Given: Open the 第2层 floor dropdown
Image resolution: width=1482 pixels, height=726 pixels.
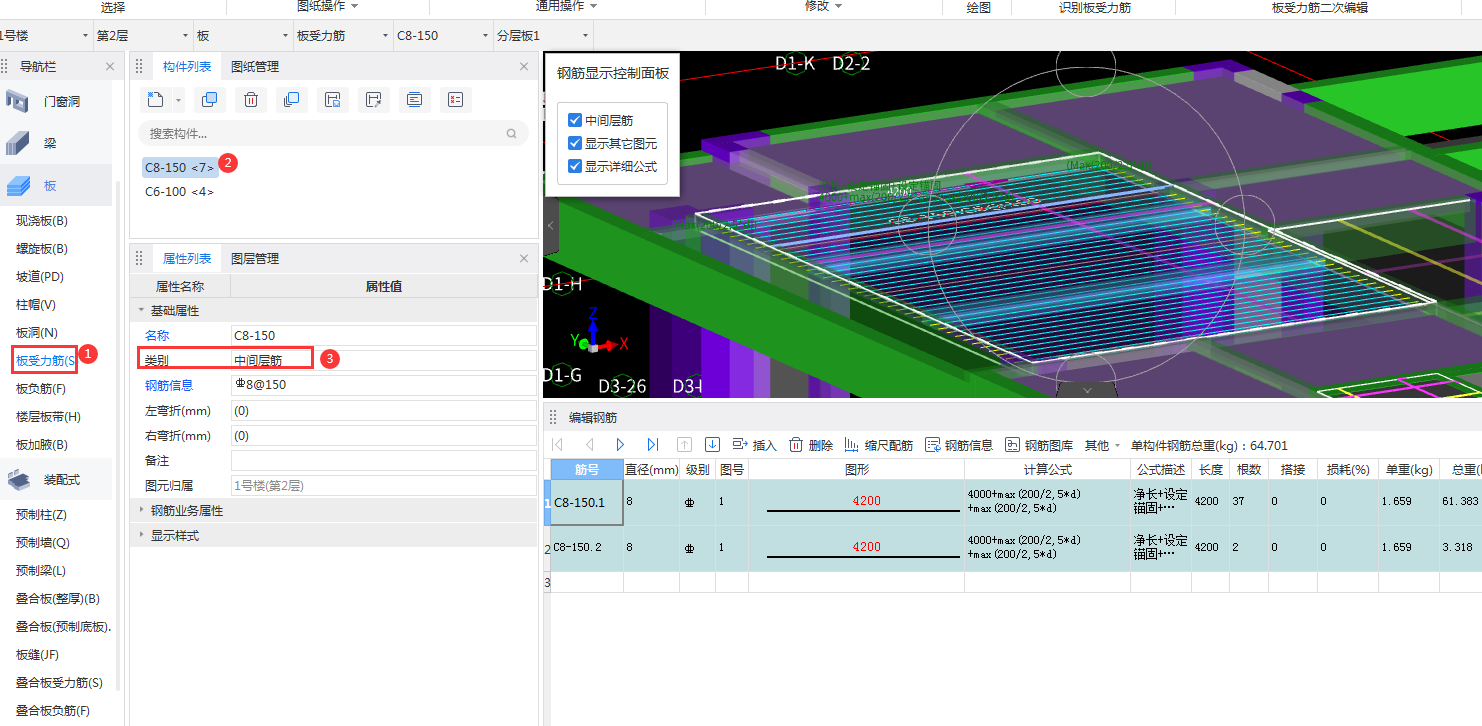Looking at the screenshot, I should point(141,36).
